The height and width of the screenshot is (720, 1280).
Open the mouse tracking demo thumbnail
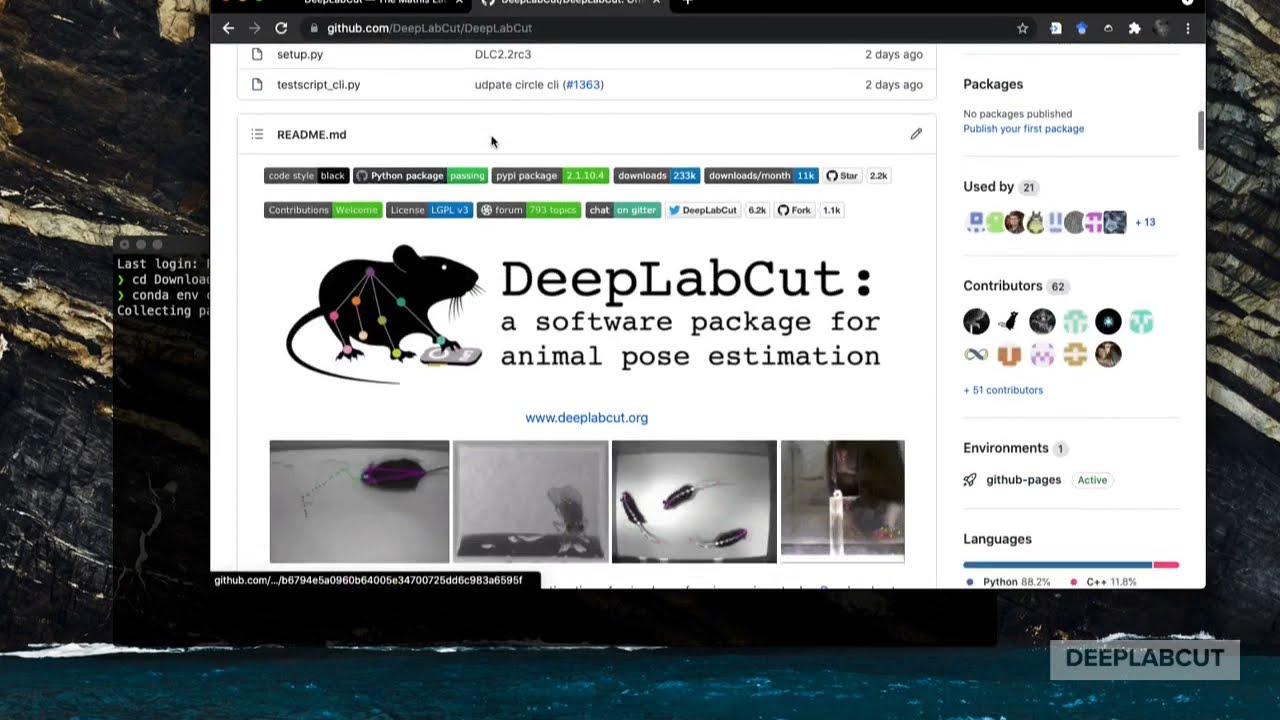pyautogui.click(x=359, y=502)
